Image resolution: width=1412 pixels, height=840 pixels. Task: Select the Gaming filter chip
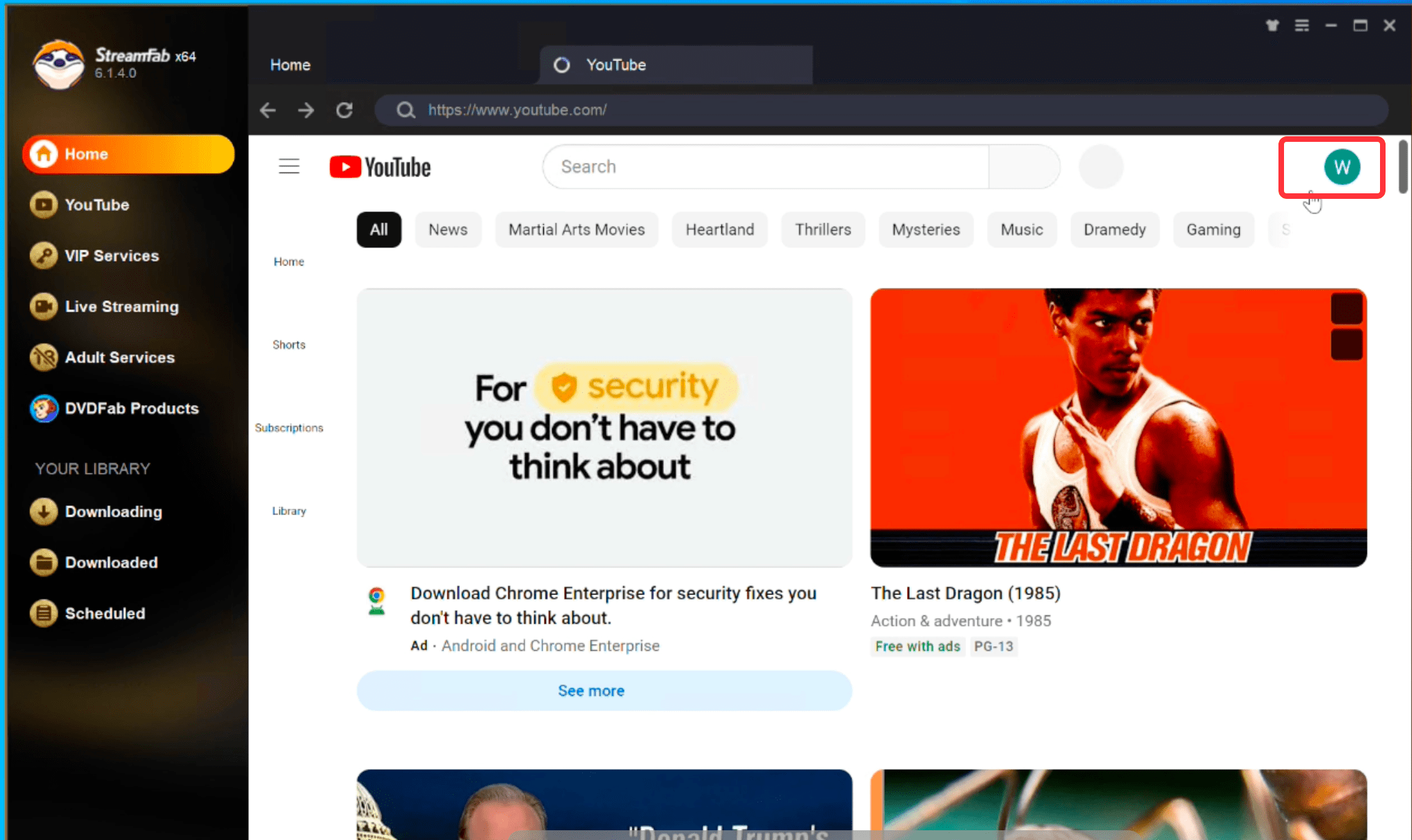(1214, 229)
